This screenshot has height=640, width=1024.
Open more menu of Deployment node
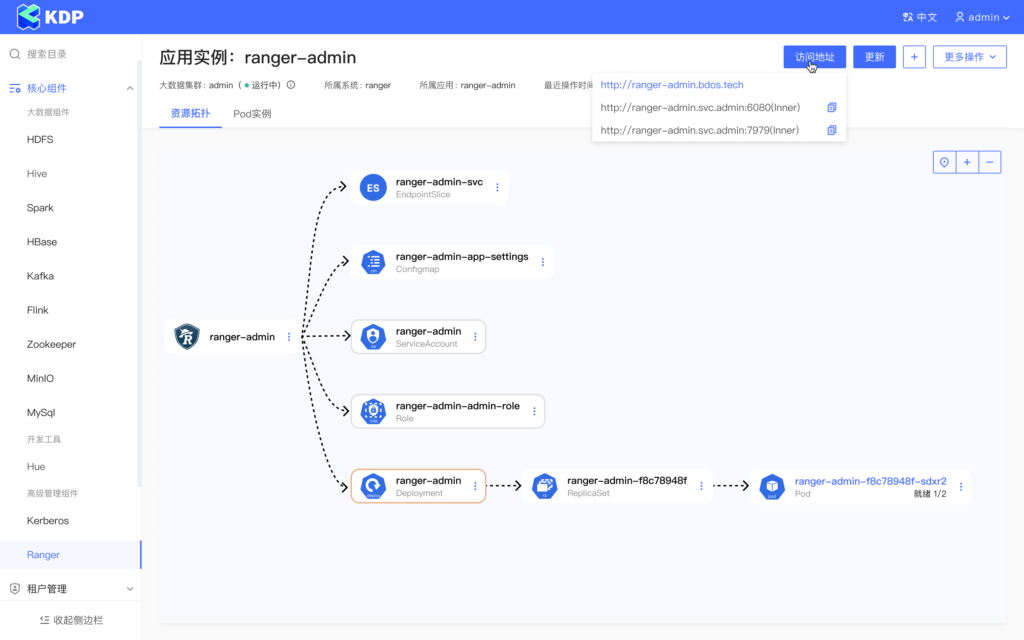click(x=475, y=487)
